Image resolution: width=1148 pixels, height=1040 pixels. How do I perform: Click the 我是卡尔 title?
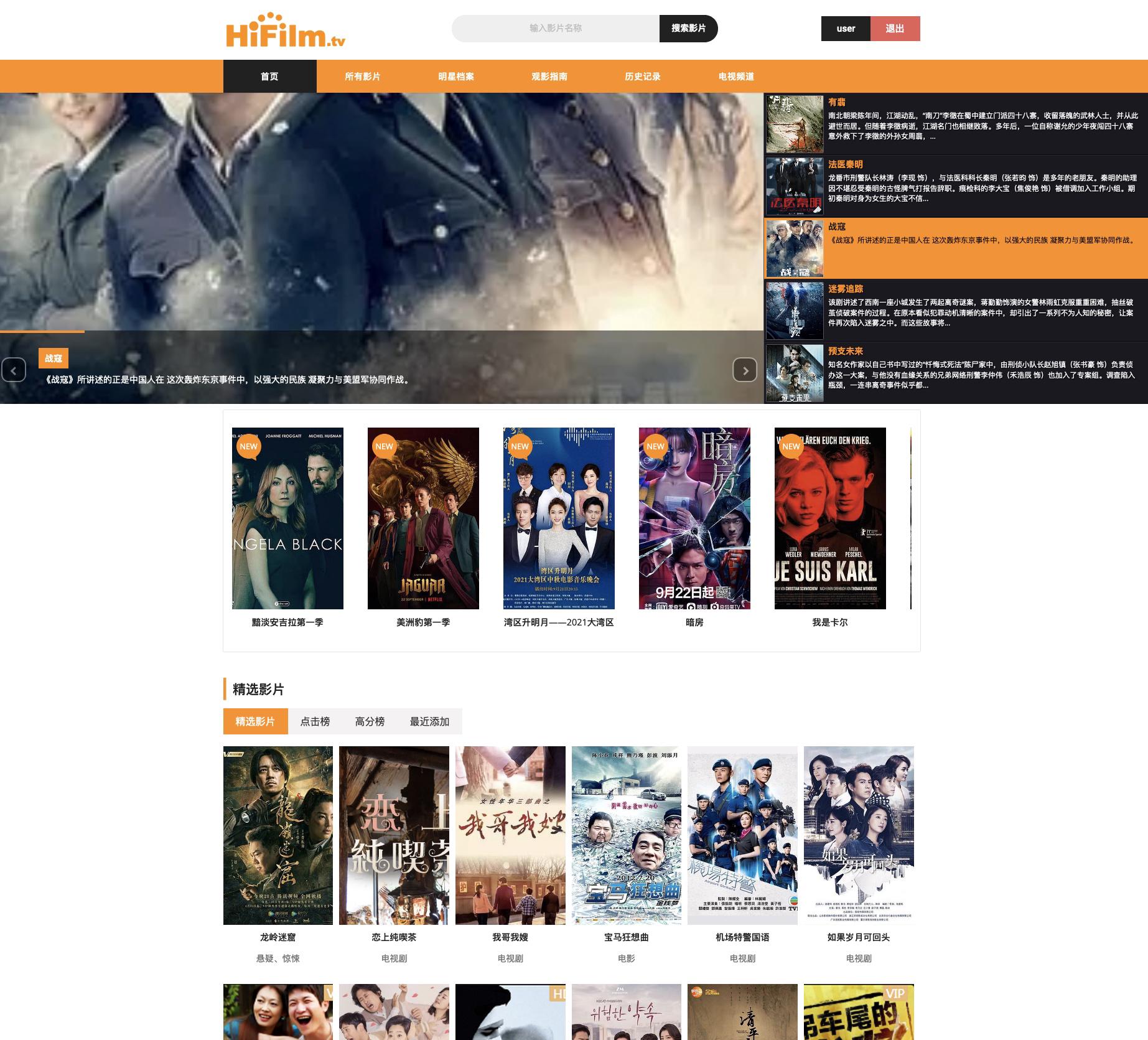click(830, 622)
